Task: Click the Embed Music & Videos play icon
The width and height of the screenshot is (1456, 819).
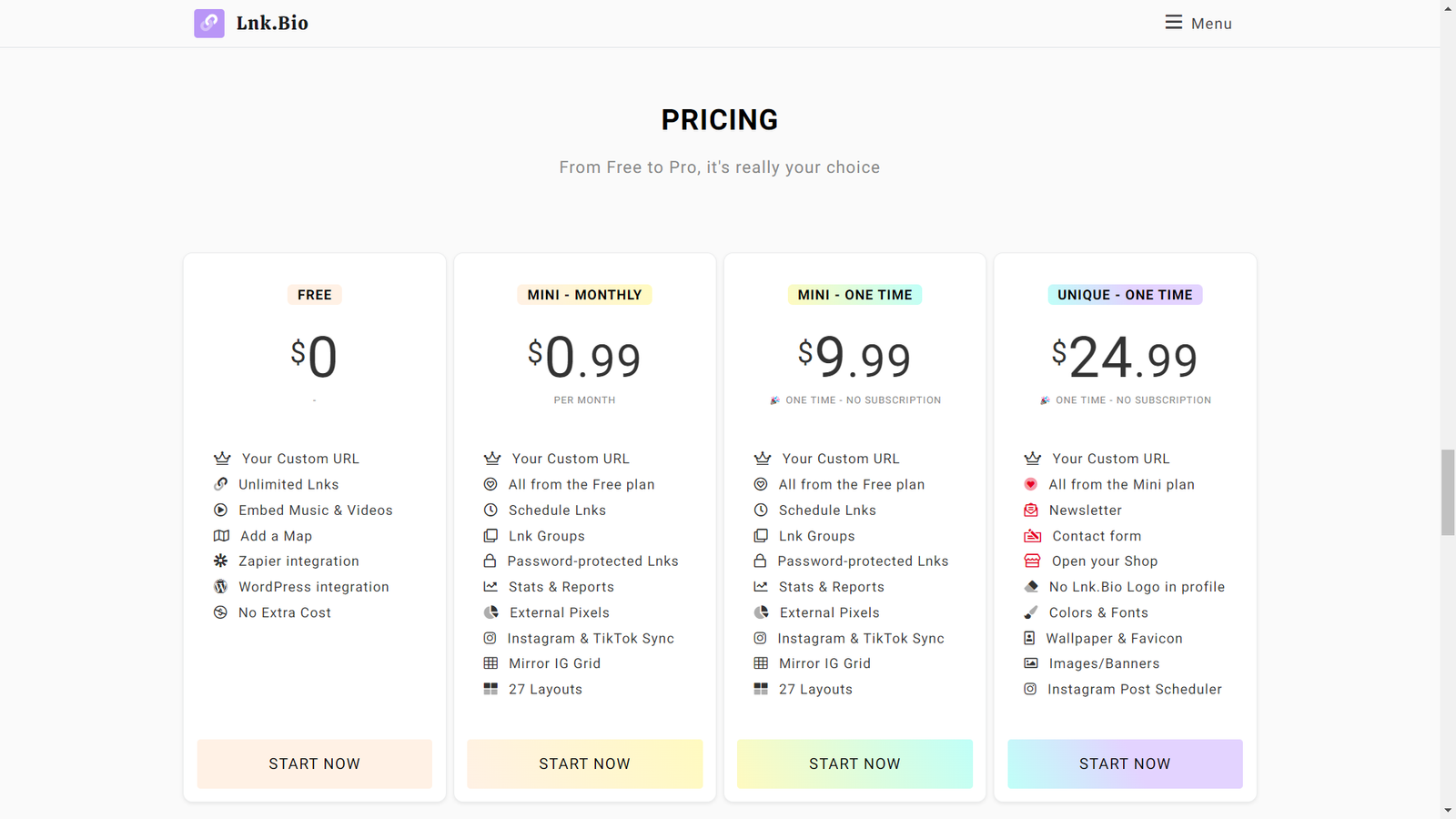Action: (x=221, y=511)
